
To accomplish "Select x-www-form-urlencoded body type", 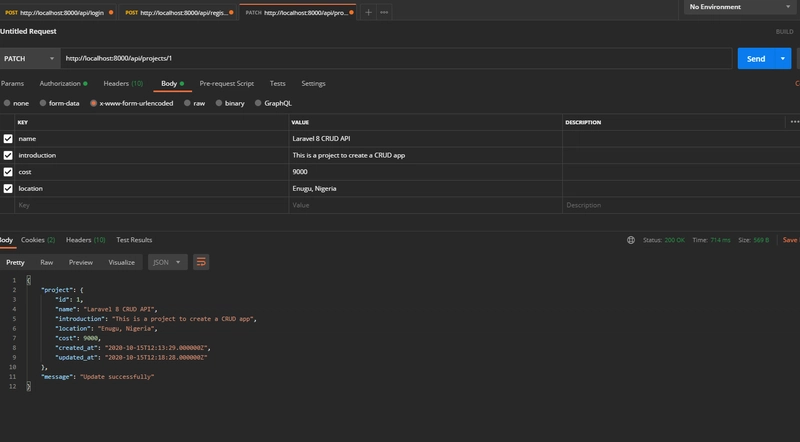I will point(132,103).
